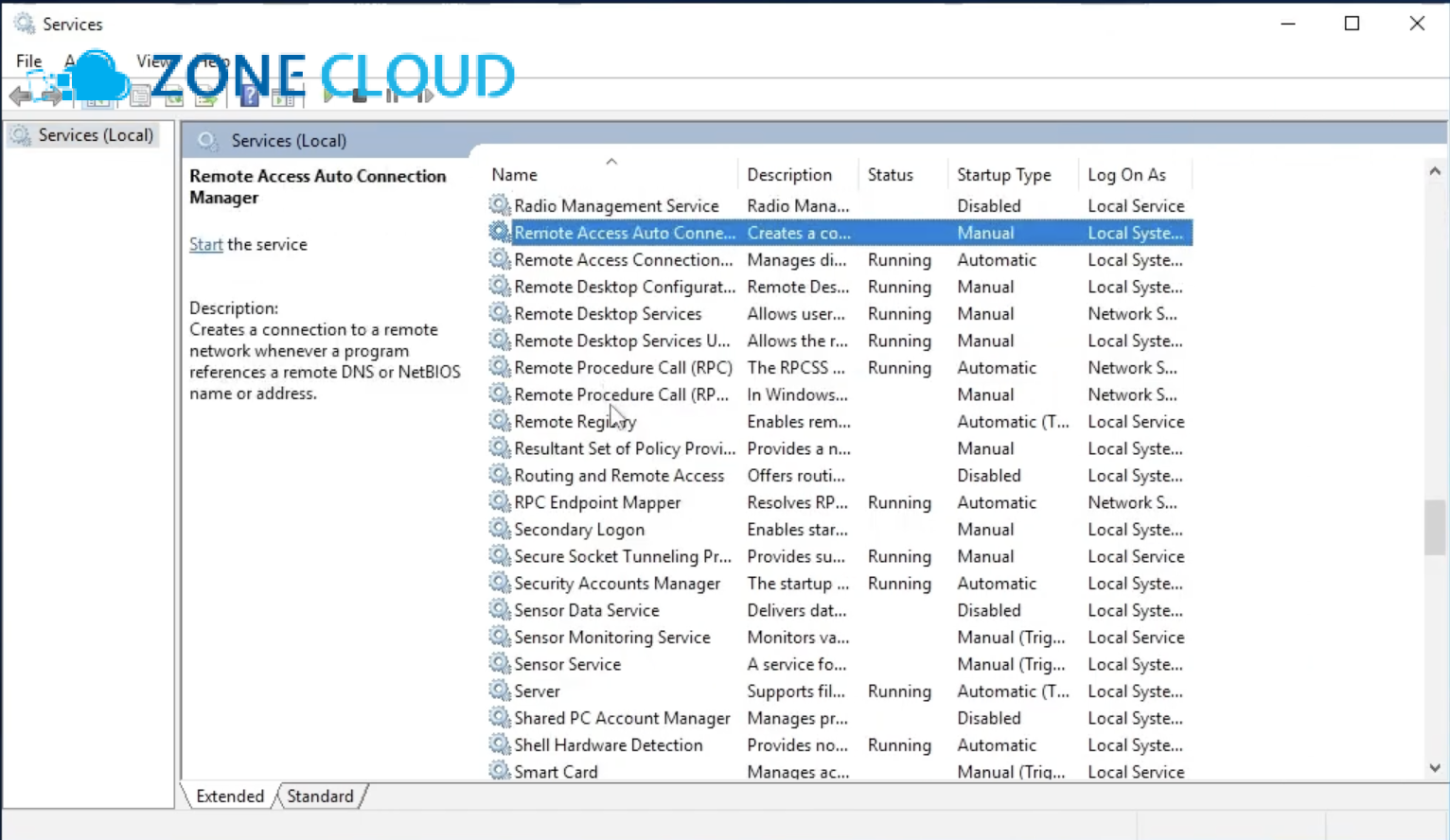Open the blue question mark Help toolbar icon

(x=250, y=96)
